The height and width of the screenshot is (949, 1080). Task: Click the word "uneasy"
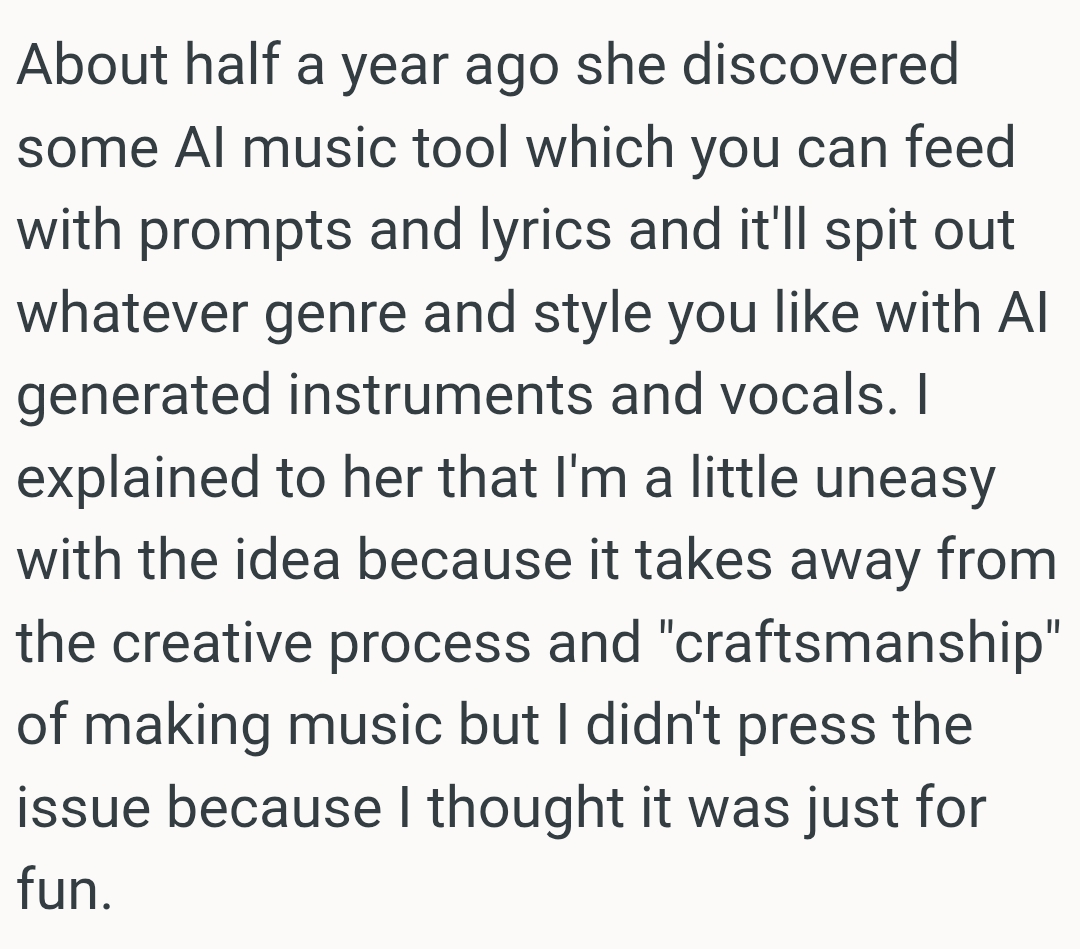(x=905, y=480)
